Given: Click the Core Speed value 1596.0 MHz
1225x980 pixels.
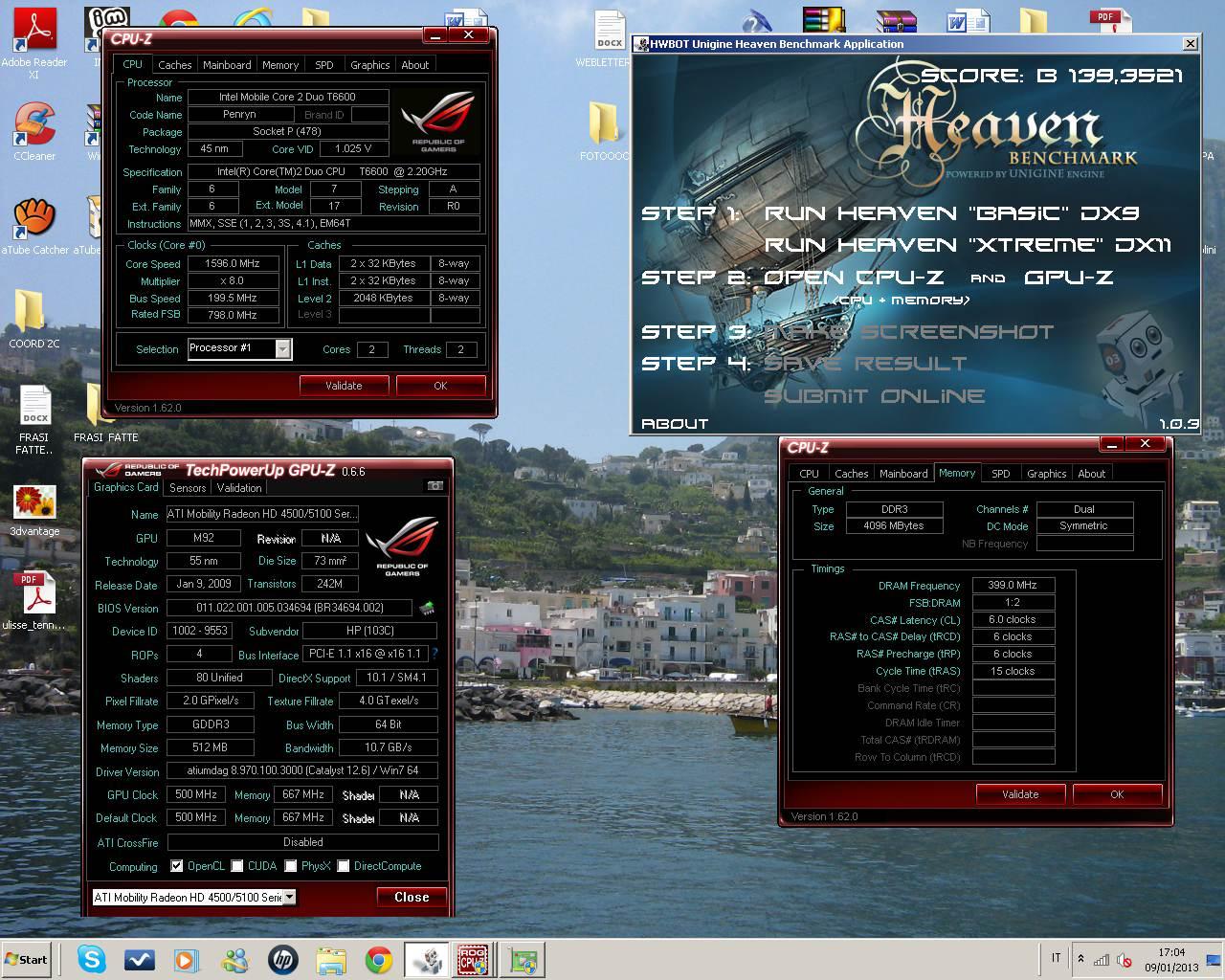Looking at the screenshot, I should pos(234,263).
